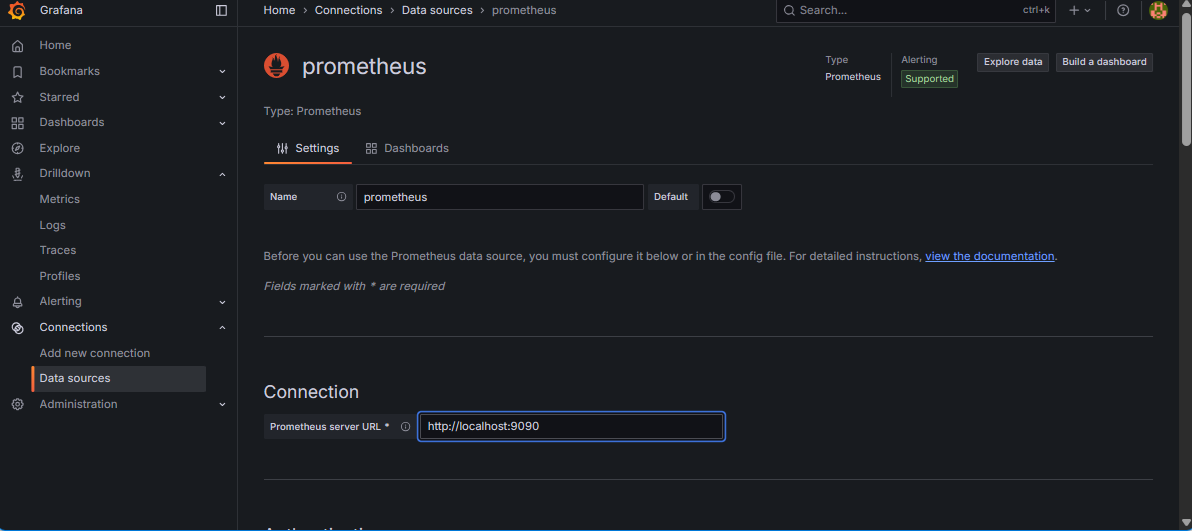Switch to the Dashboards tab
1192x531 pixels.
click(x=407, y=148)
